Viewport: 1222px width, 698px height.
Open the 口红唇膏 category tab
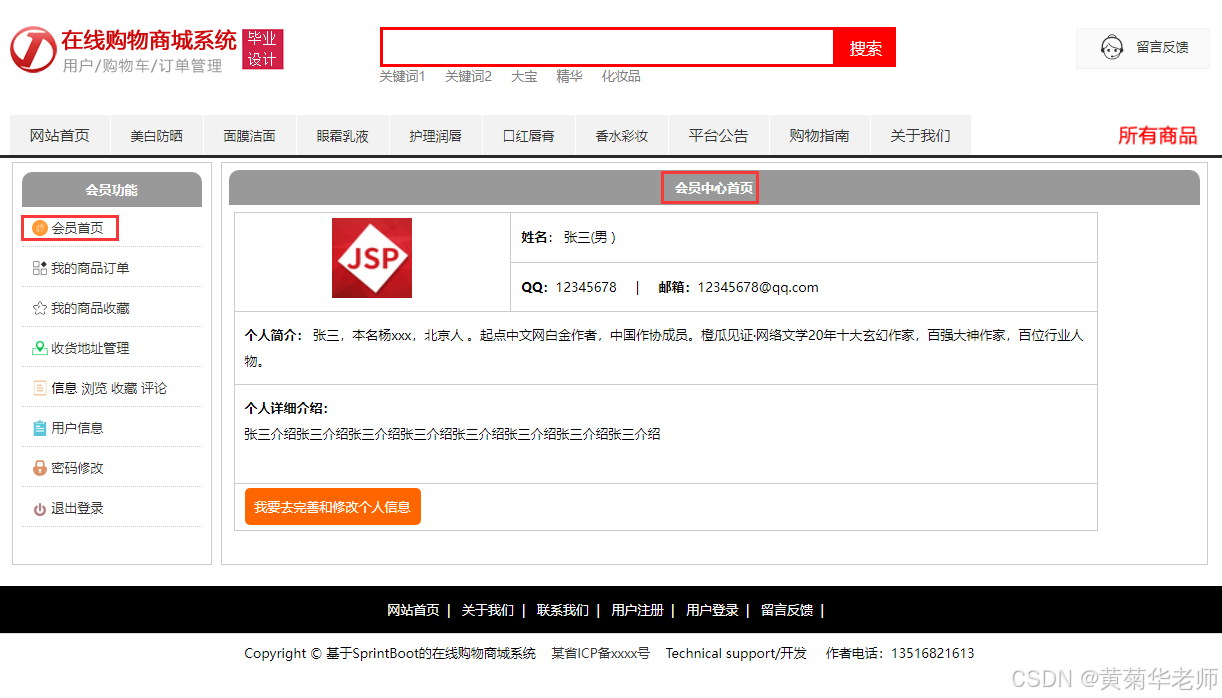[529, 135]
